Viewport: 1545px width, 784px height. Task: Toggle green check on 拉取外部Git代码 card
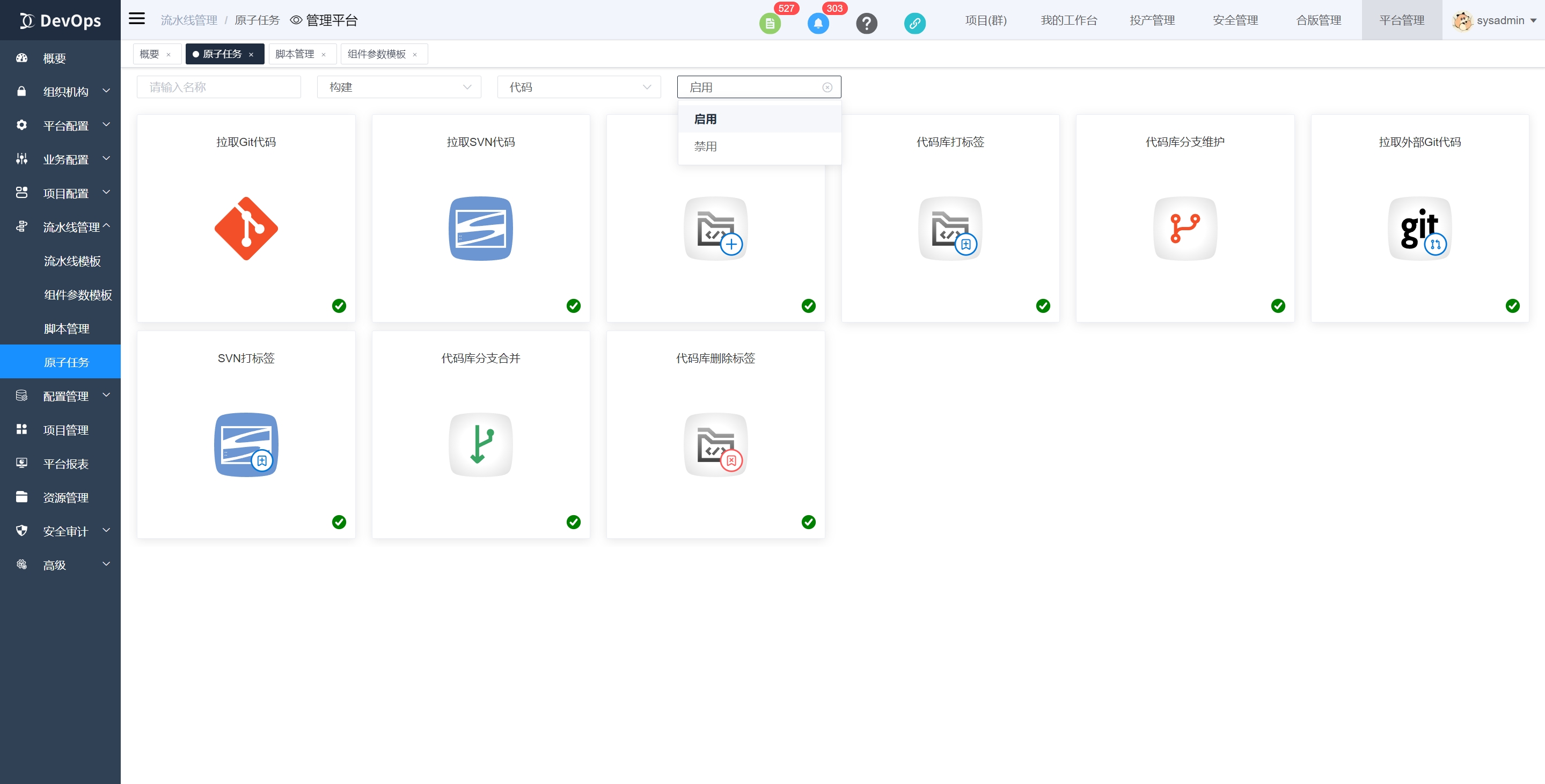[x=1512, y=306]
